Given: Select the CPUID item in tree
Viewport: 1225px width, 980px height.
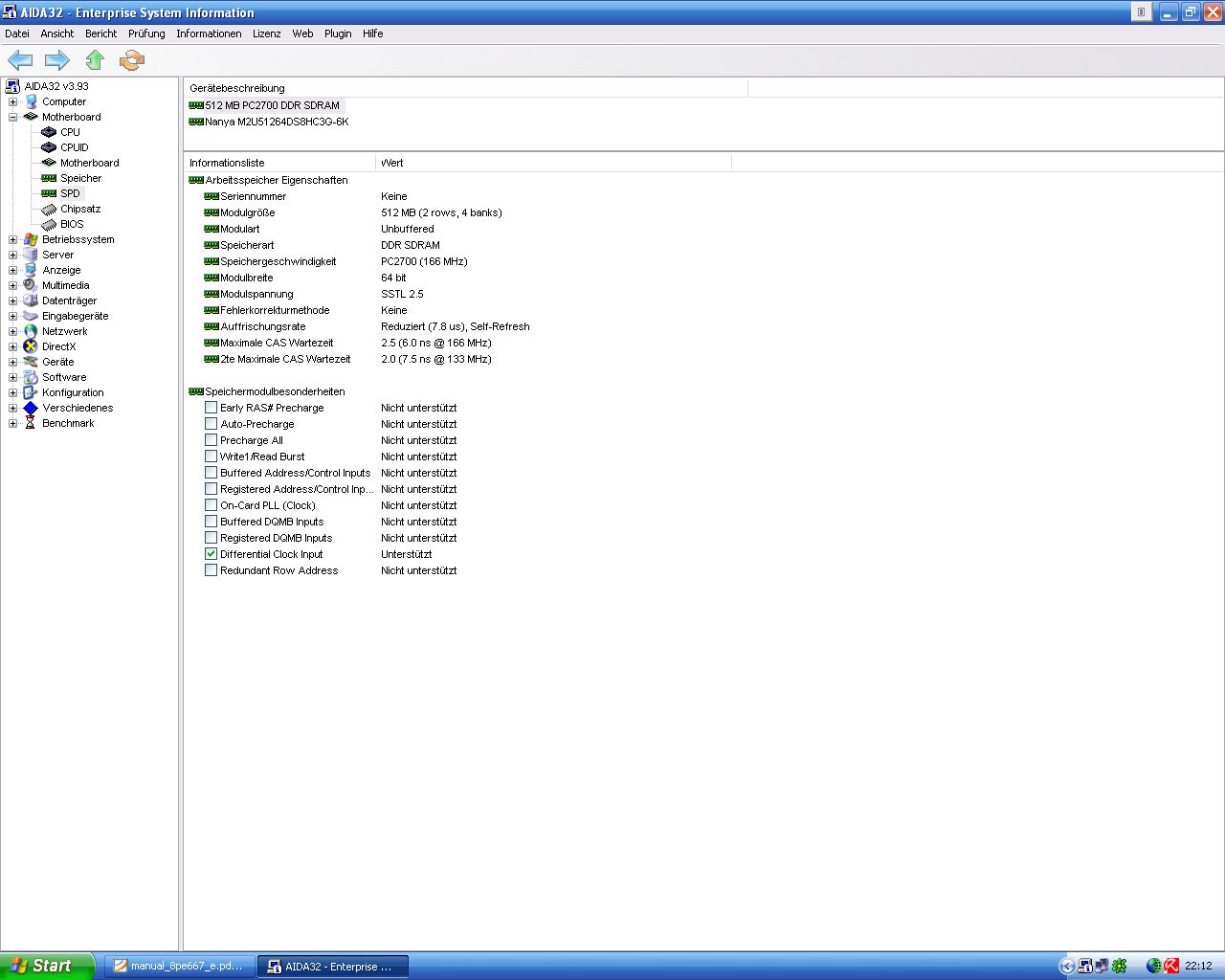Looking at the screenshot, I should tap(74, 147).
